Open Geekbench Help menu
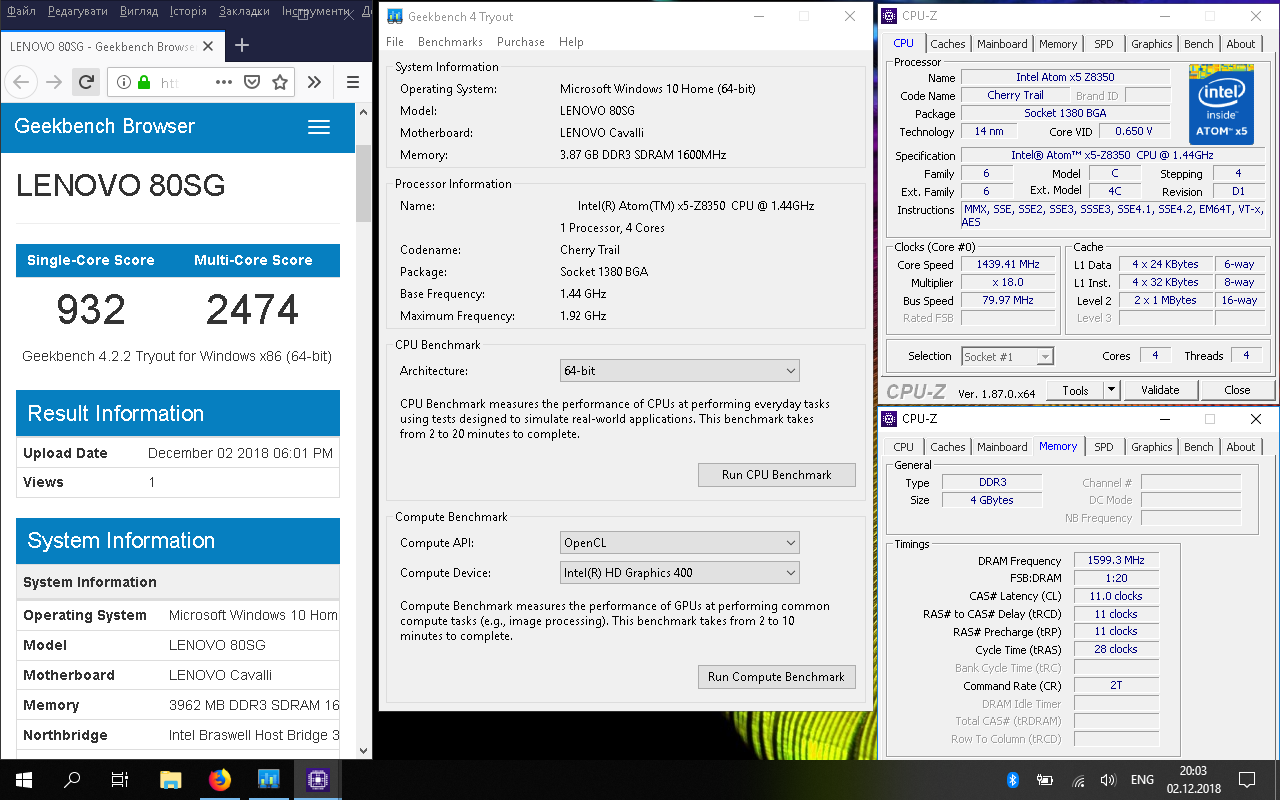The image size is (1280, 800). tap(571, 42)
